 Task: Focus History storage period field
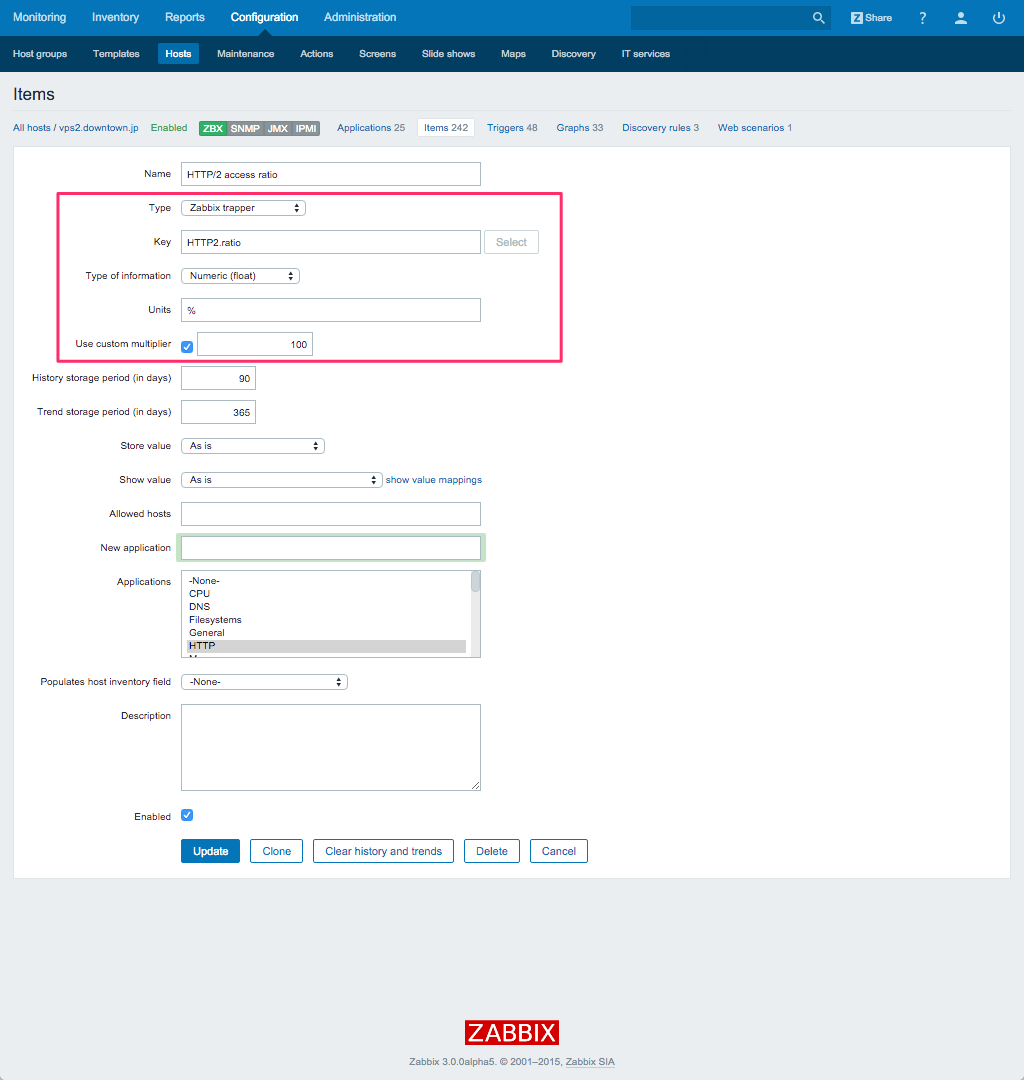218,378
